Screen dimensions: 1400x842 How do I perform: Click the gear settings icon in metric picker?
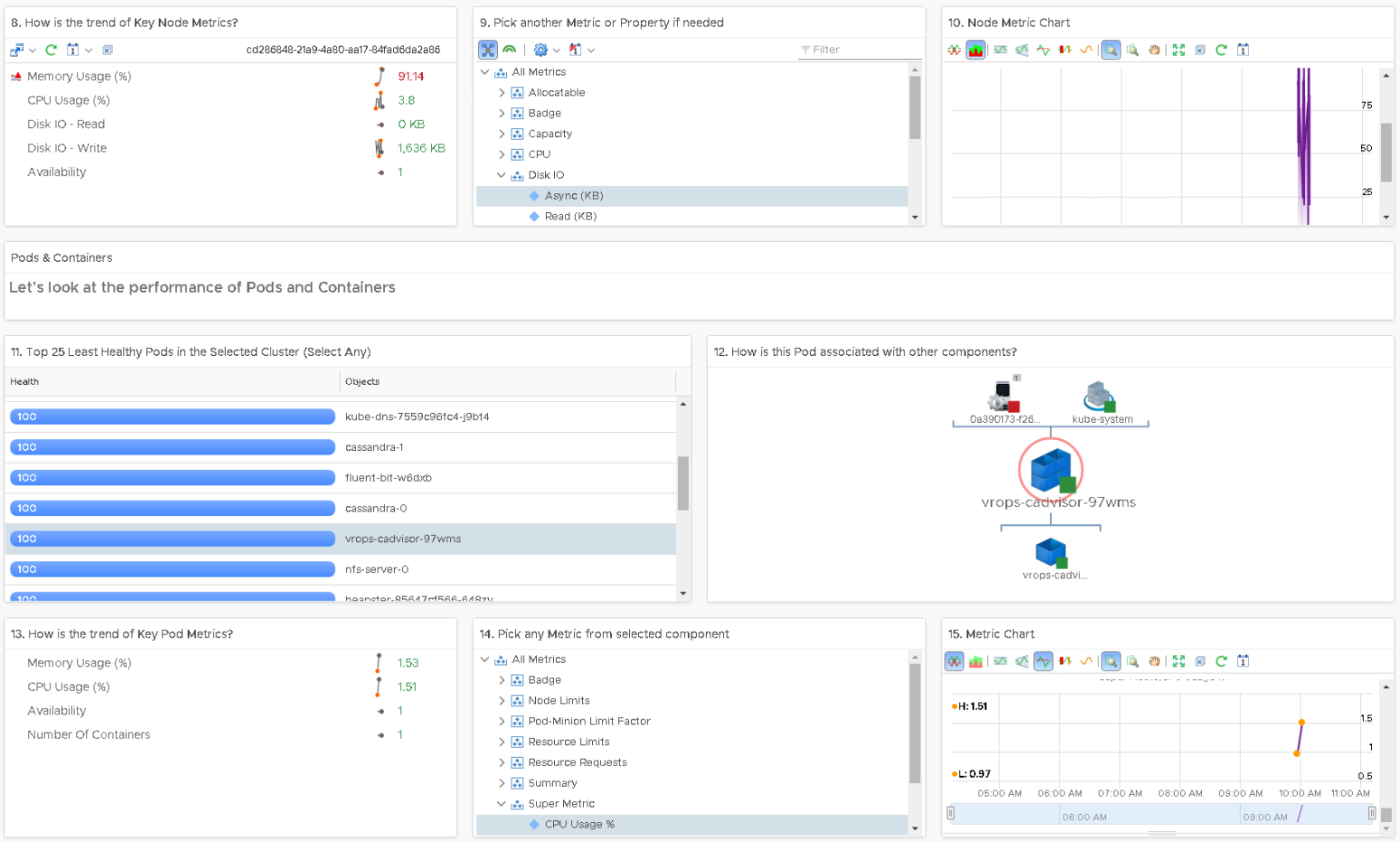tap(540, 51)
